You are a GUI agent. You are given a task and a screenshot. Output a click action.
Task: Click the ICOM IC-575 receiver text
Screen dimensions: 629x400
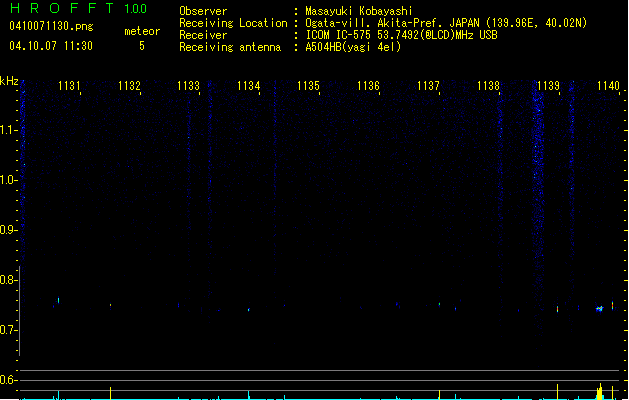point(401,35)
